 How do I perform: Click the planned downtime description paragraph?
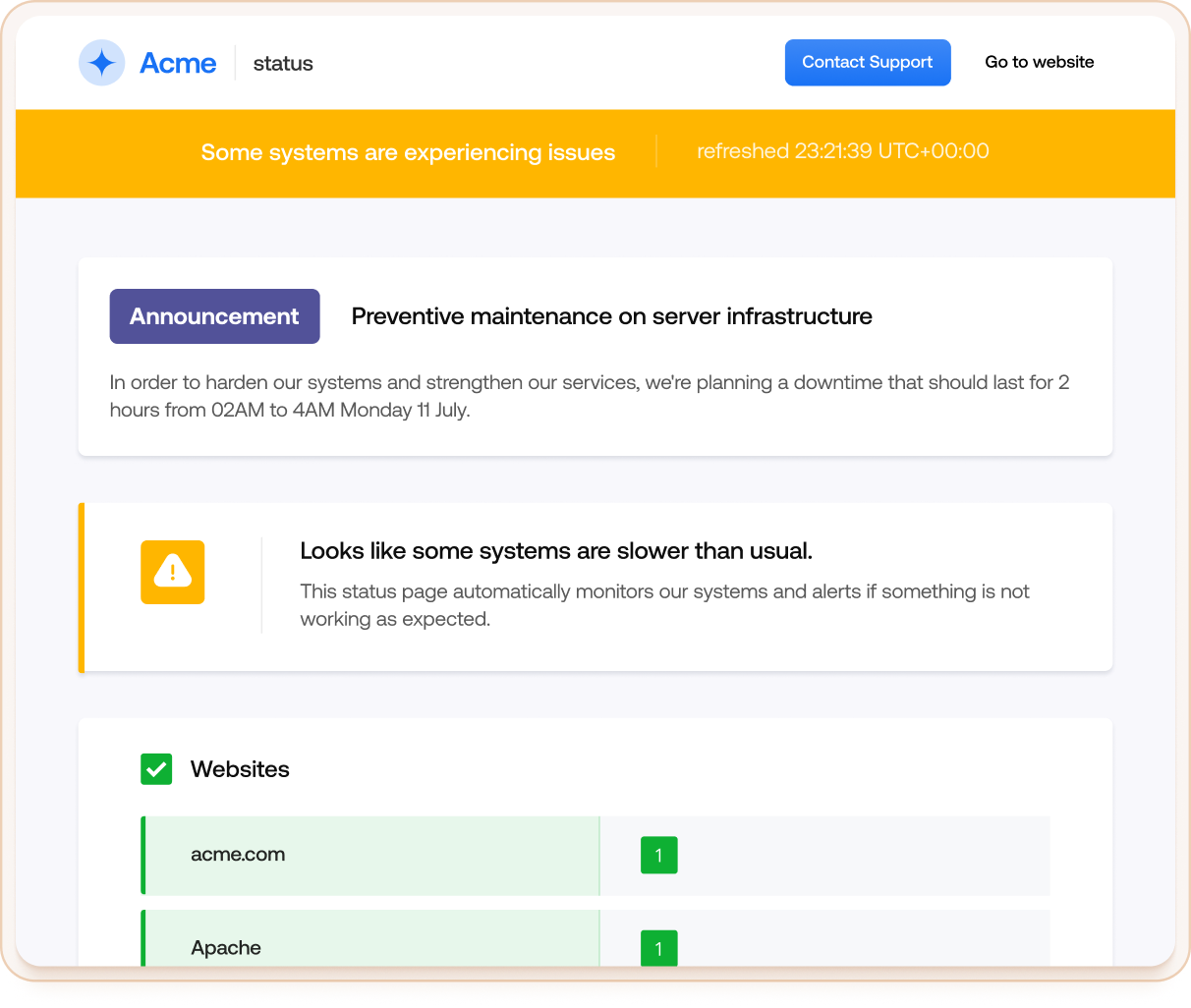[x=589, y=396]
